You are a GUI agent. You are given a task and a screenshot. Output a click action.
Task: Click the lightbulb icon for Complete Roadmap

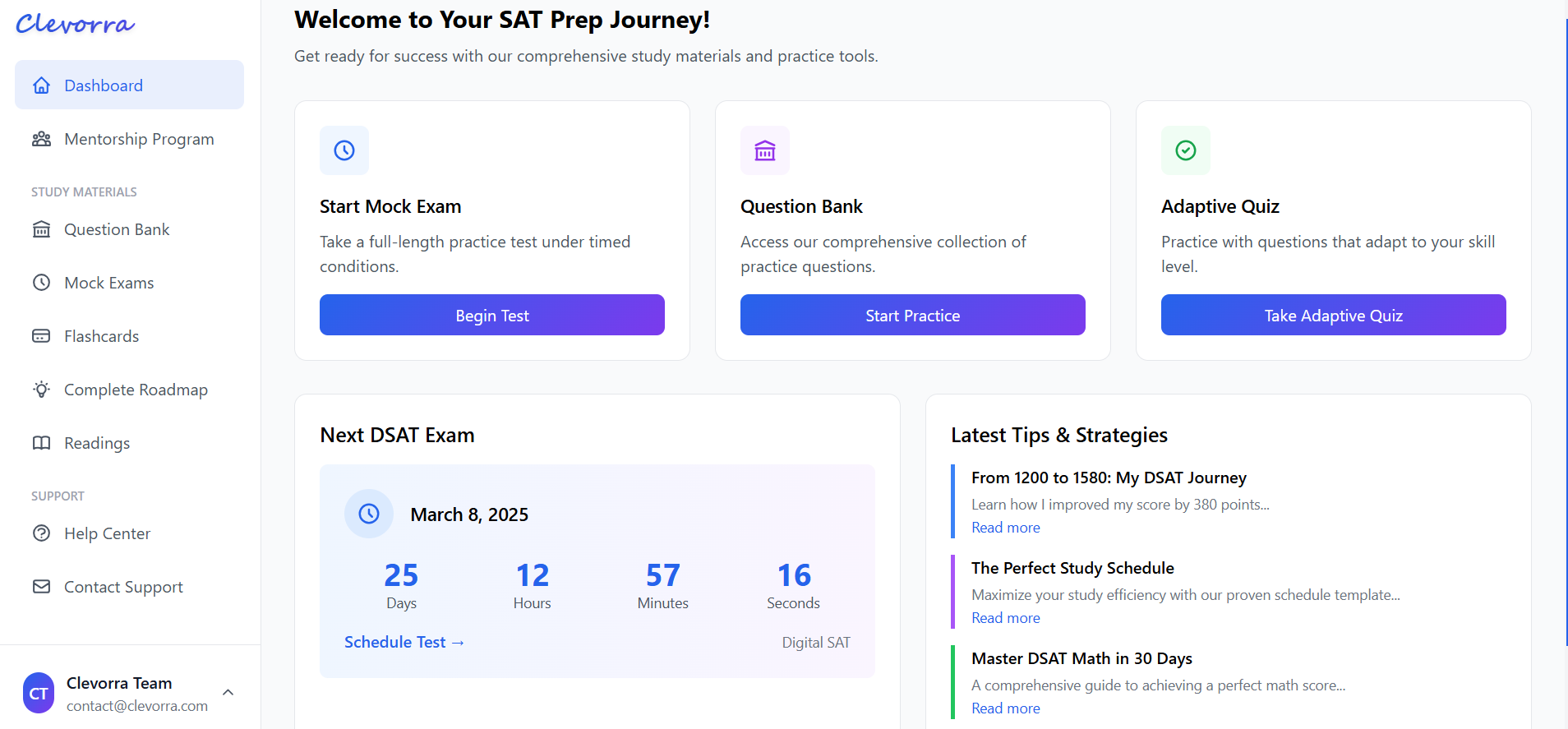point(41,390)
